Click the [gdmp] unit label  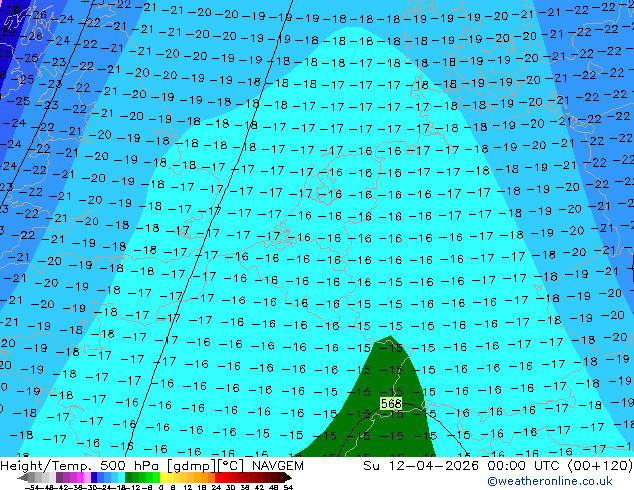pyautogui.click(x=192, y=466)
